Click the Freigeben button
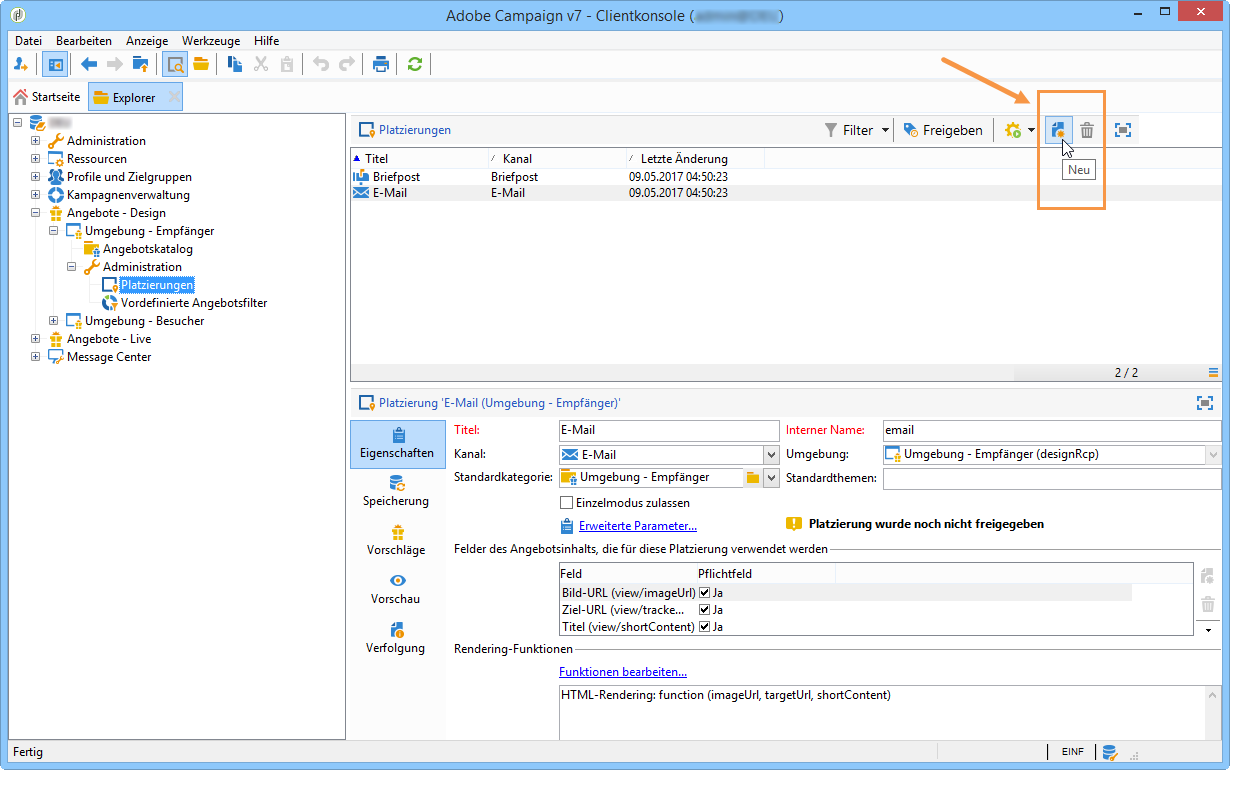Image resolution: width=1246 pixels, height=791 pixels. 942,130
